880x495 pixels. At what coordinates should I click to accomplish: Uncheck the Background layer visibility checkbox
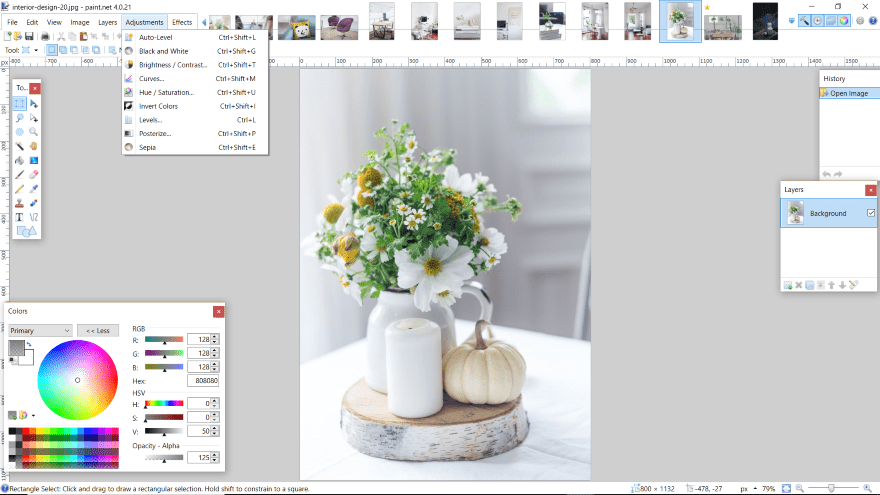point(870,213)
